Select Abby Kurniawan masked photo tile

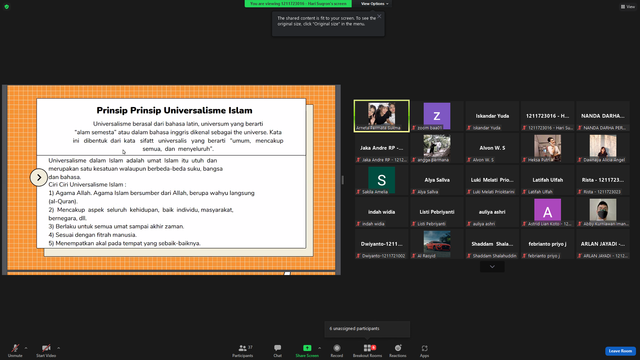(603, 212)
